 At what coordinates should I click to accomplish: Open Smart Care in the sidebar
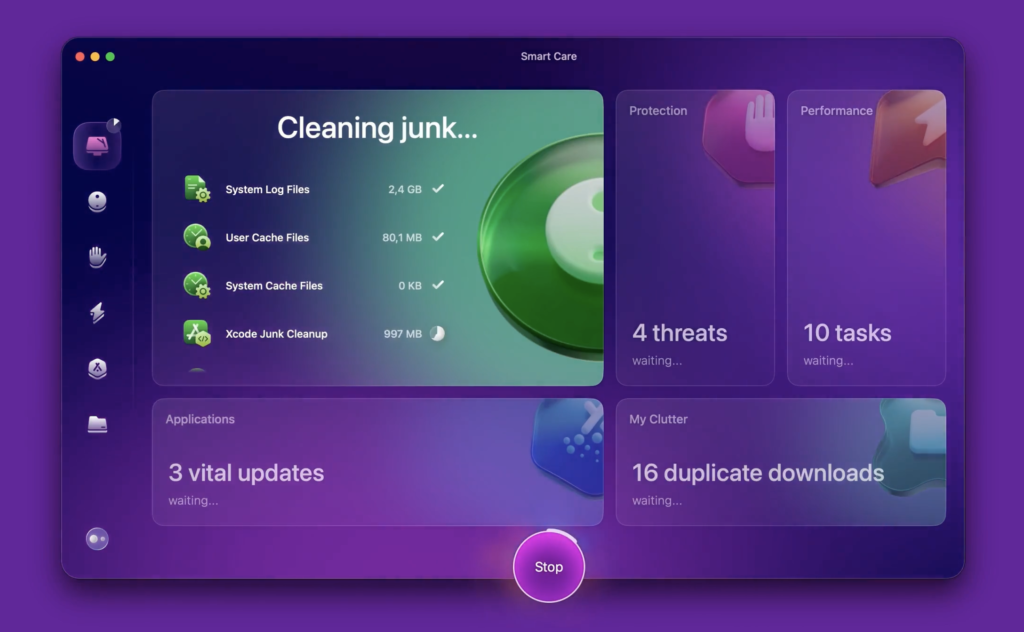tap(97, 146)
